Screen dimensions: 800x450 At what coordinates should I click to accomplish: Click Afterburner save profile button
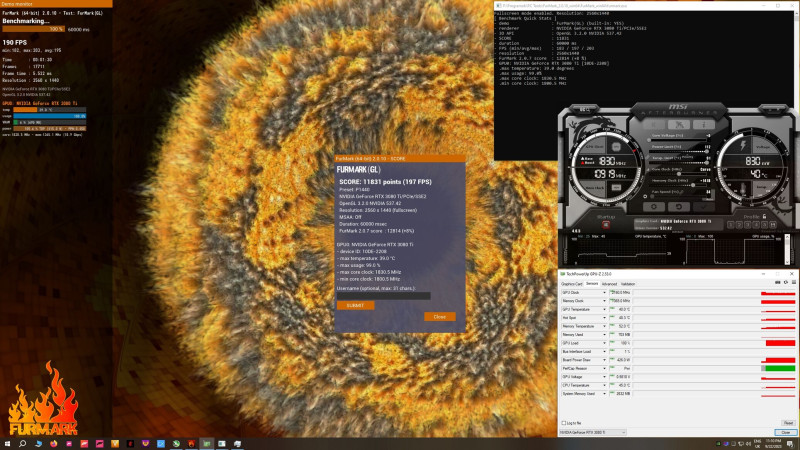pyautogui.click(x=773, y=224)
